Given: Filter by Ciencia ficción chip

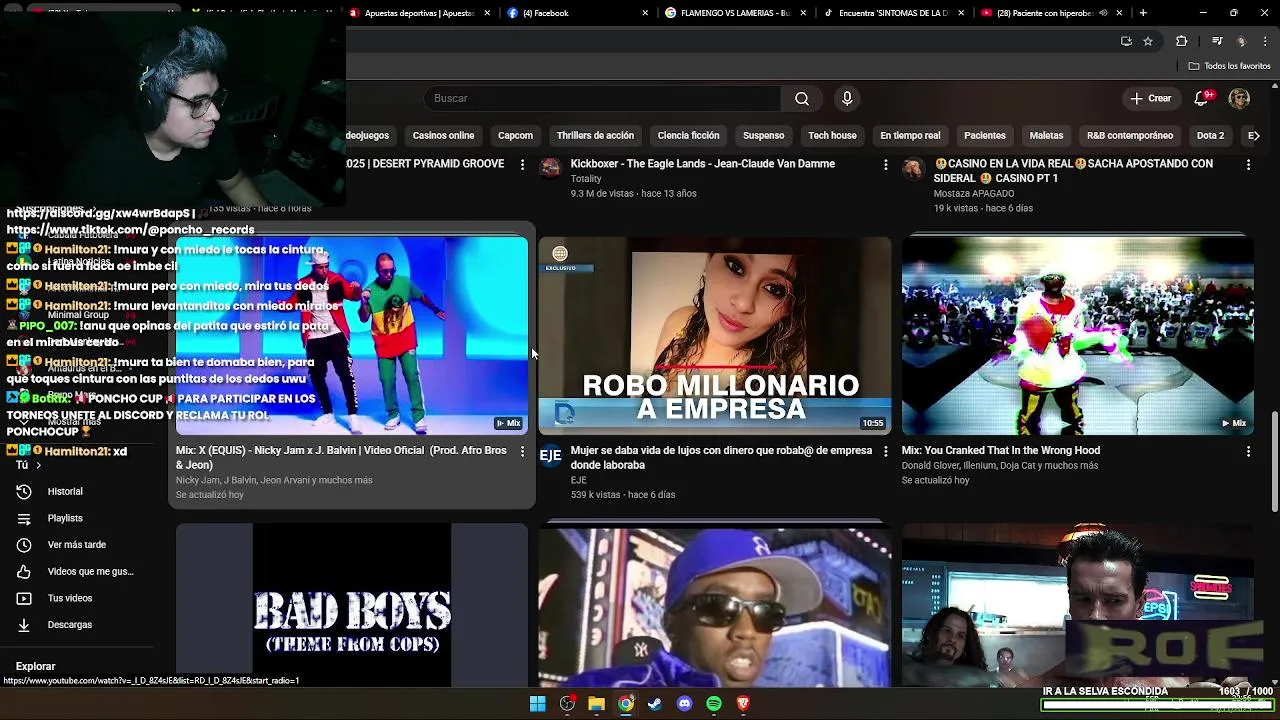Looking at the screenshot, I should (688, 135).
